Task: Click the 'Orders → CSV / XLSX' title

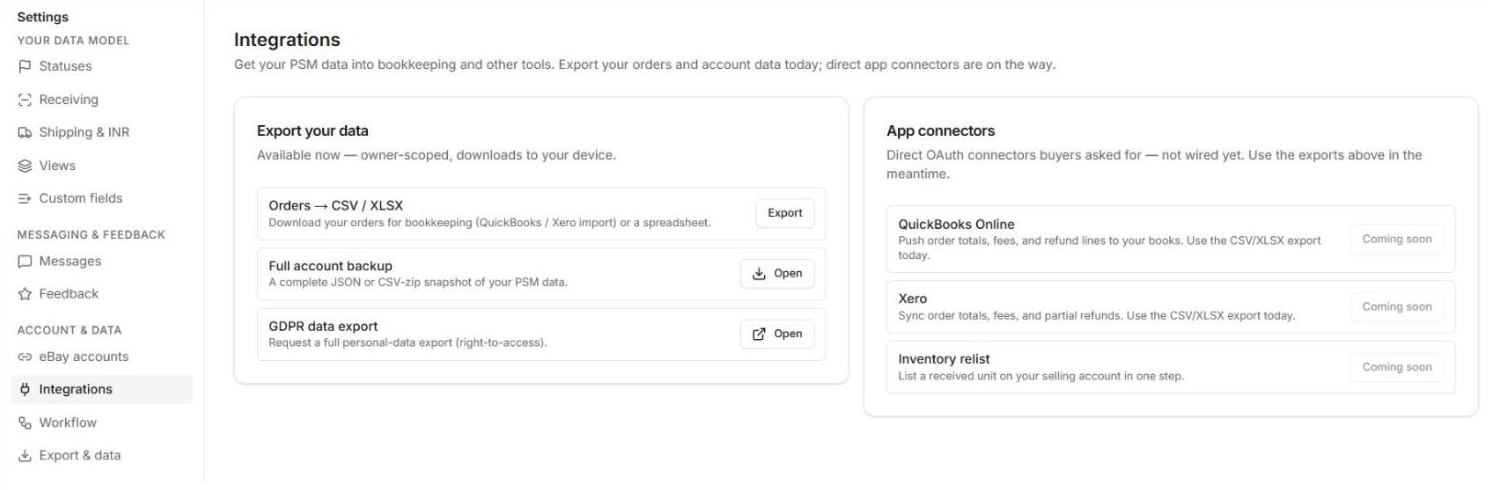Action: point(336,206)
